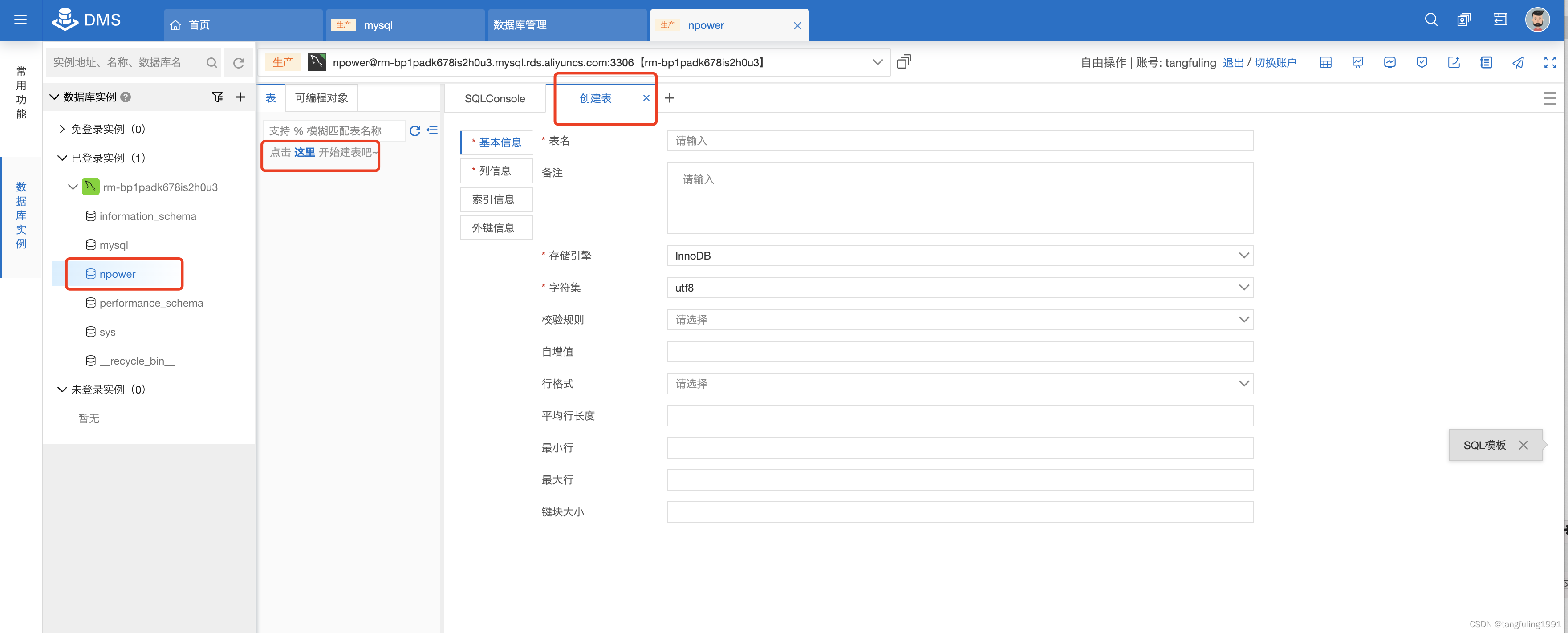
Task: Click the user avatar
Action: coord(1537,20)
